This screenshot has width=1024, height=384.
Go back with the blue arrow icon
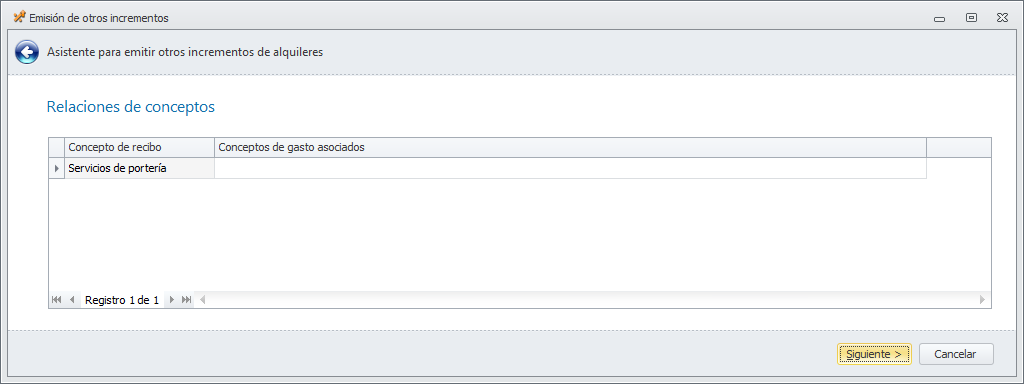(27, 52)
